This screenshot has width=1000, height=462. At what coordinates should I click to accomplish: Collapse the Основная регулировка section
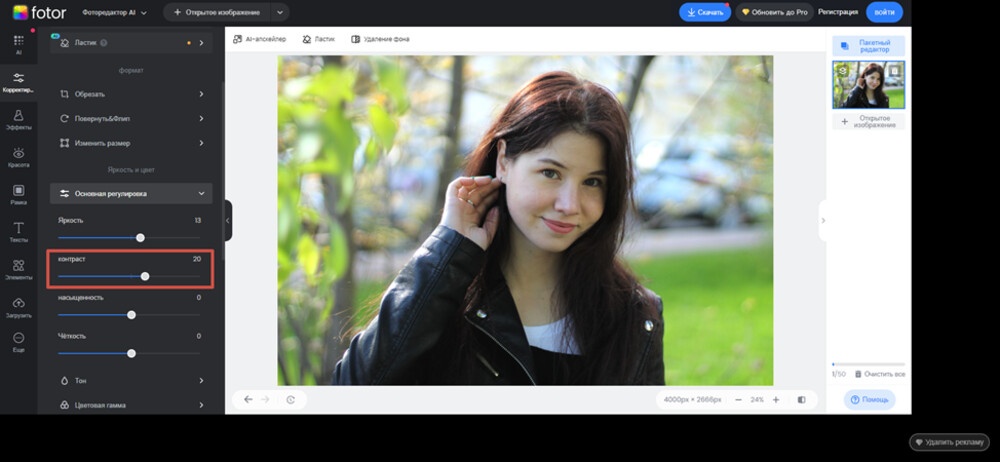tap(131, 193)
